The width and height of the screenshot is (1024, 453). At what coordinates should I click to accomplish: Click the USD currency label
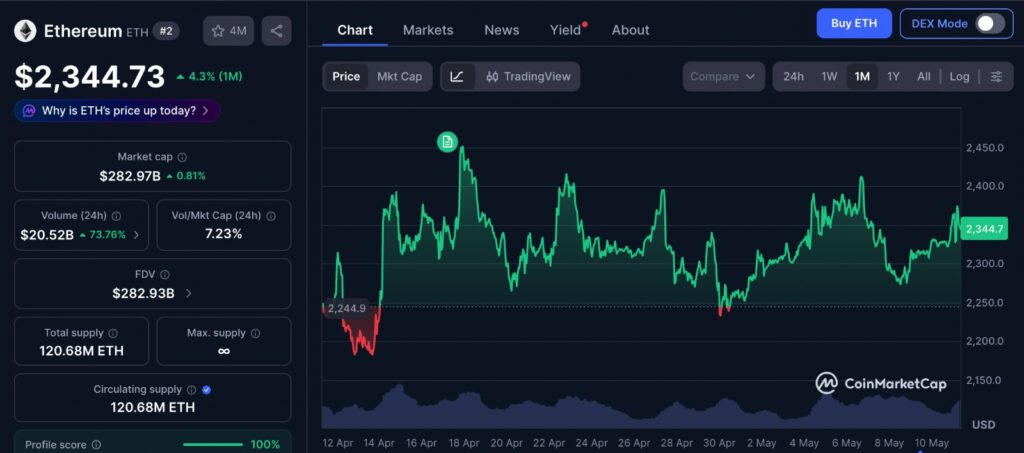[984, 425]
